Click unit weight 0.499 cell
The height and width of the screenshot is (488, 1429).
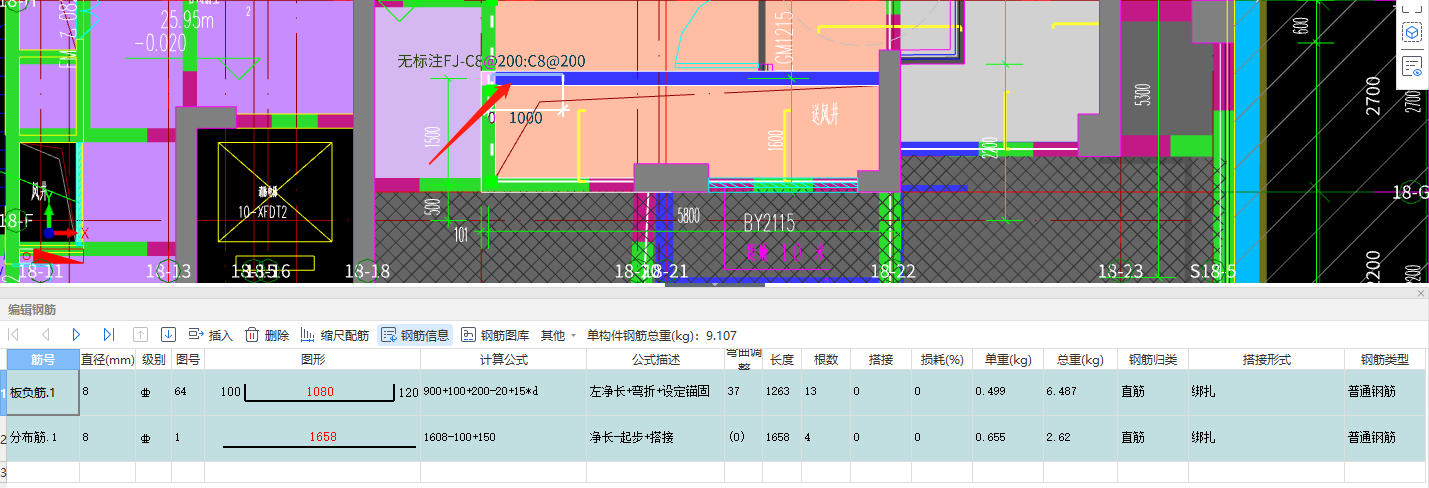(1007, 392)
